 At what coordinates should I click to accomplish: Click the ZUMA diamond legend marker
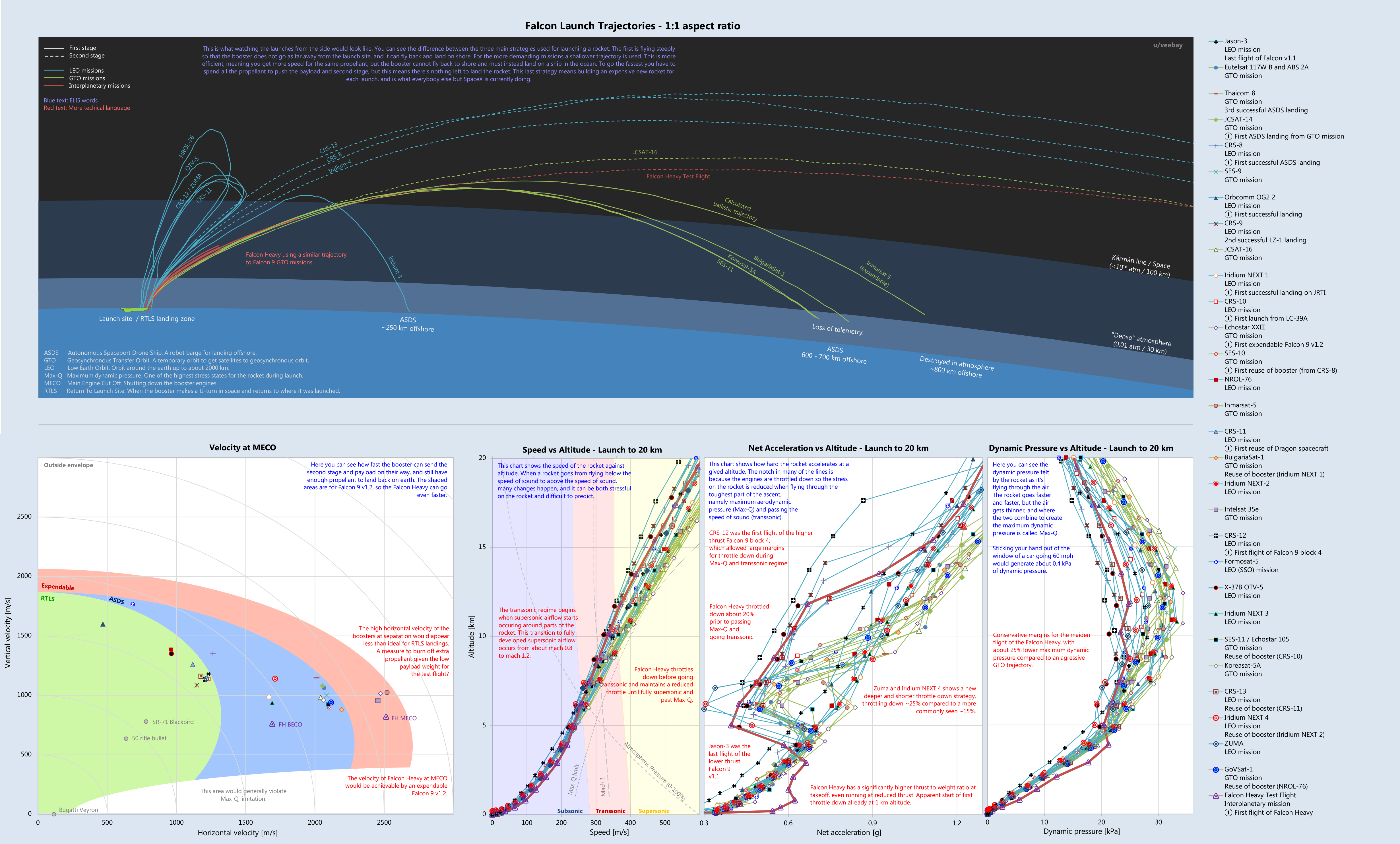point(1215,743)
